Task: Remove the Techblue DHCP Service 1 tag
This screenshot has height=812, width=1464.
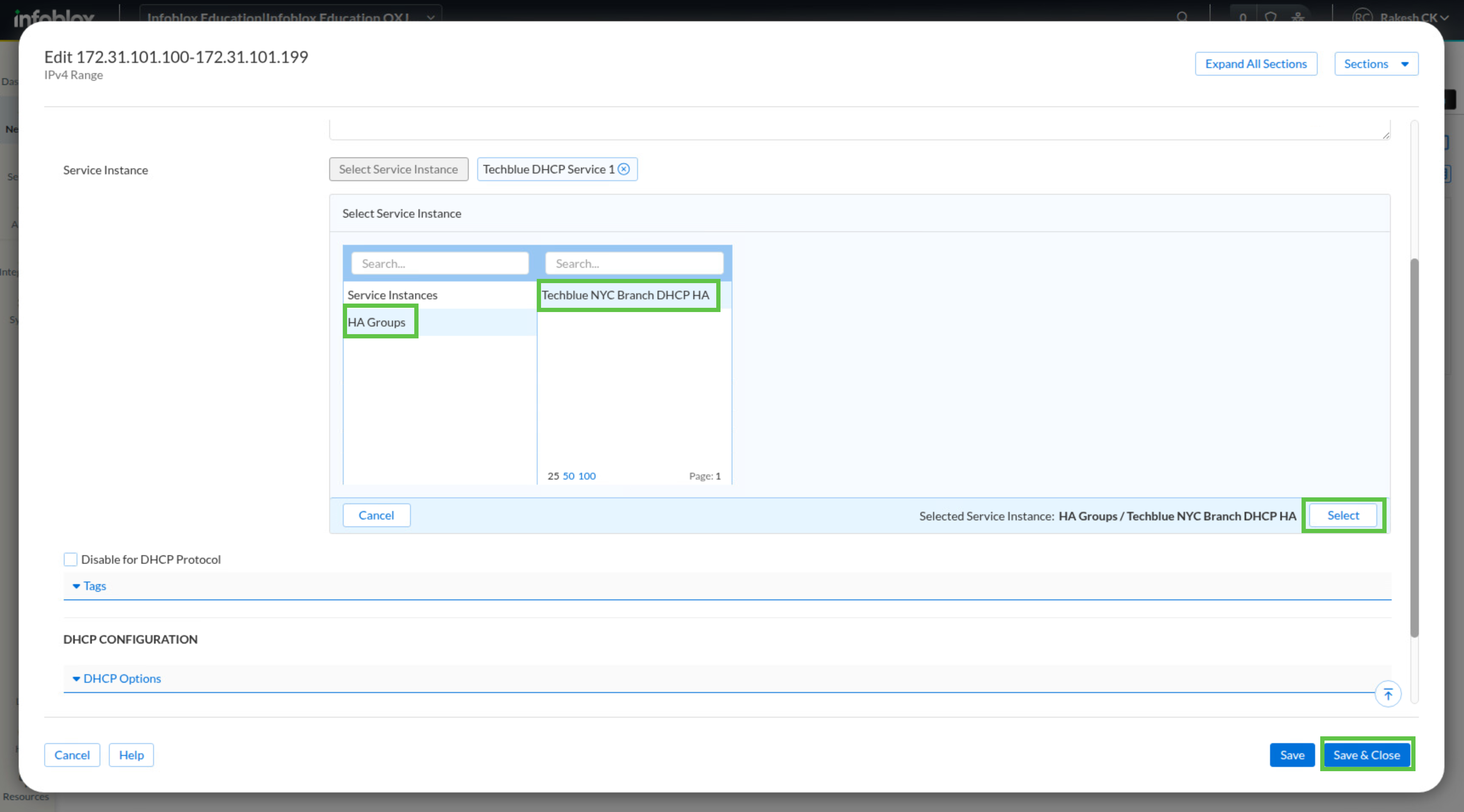Action: [624, 169]
